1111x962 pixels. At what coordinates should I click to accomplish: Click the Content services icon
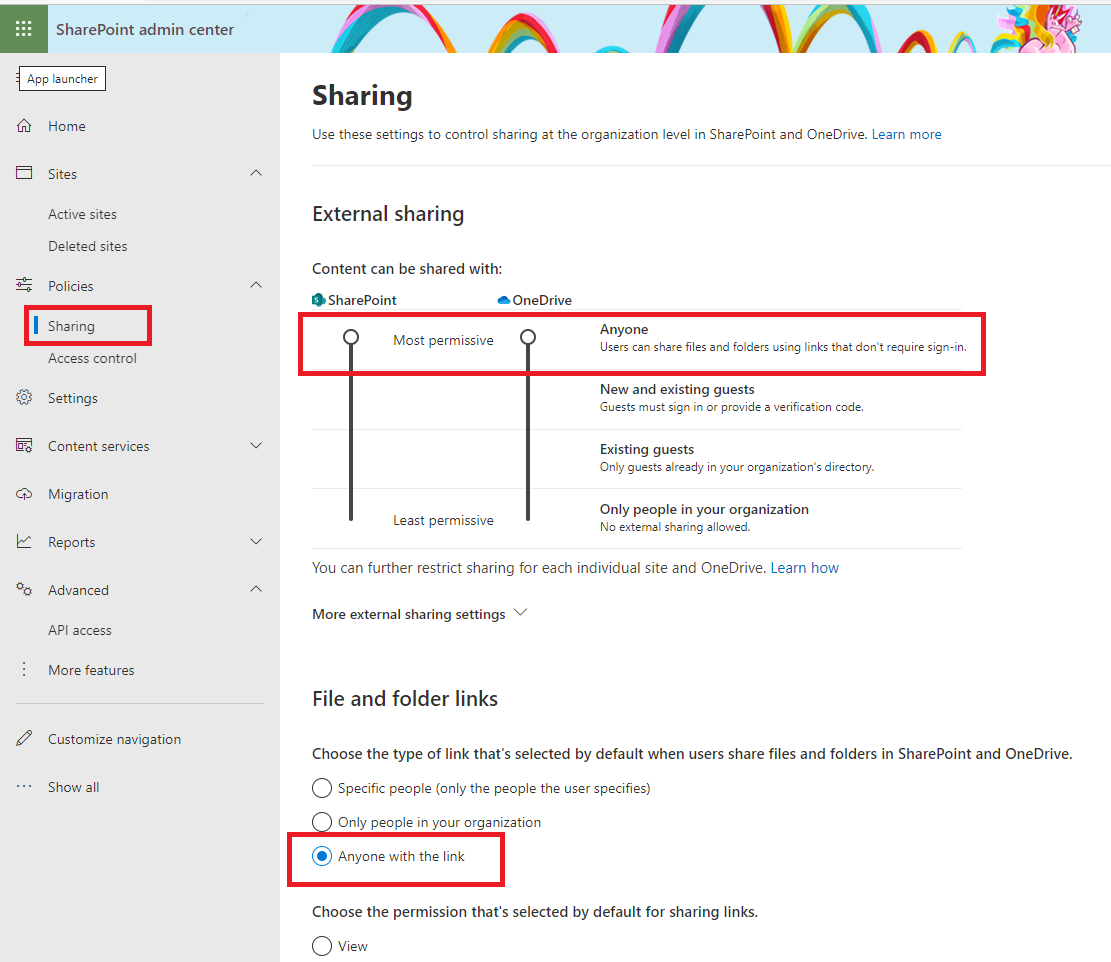(x=24, y=446)
